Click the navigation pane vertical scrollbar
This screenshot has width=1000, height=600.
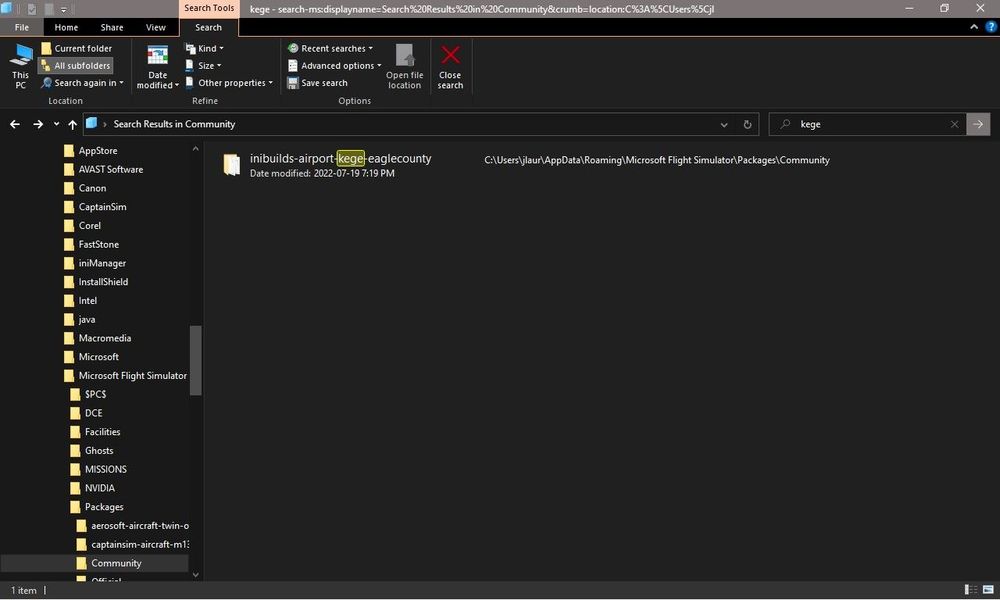click(x=195, y=360)
